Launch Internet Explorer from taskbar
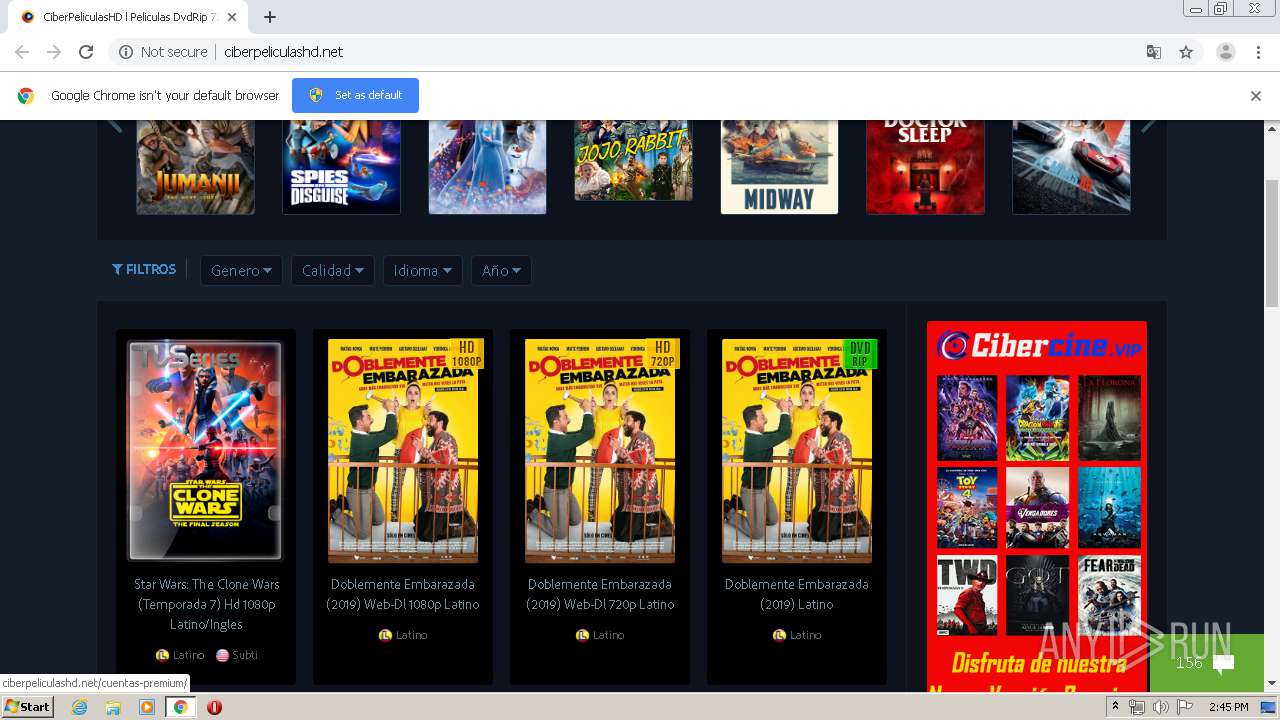The image size is (1280, 720). pos(79,707)
